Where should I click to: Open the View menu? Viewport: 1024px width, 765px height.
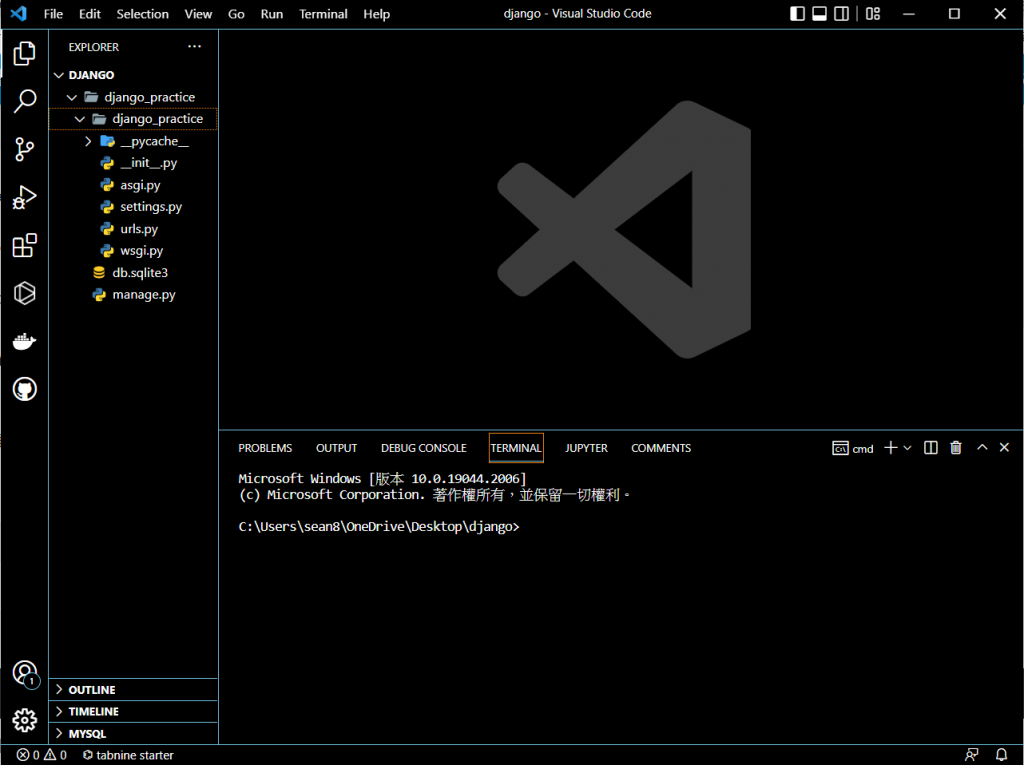tap(198, 14)
